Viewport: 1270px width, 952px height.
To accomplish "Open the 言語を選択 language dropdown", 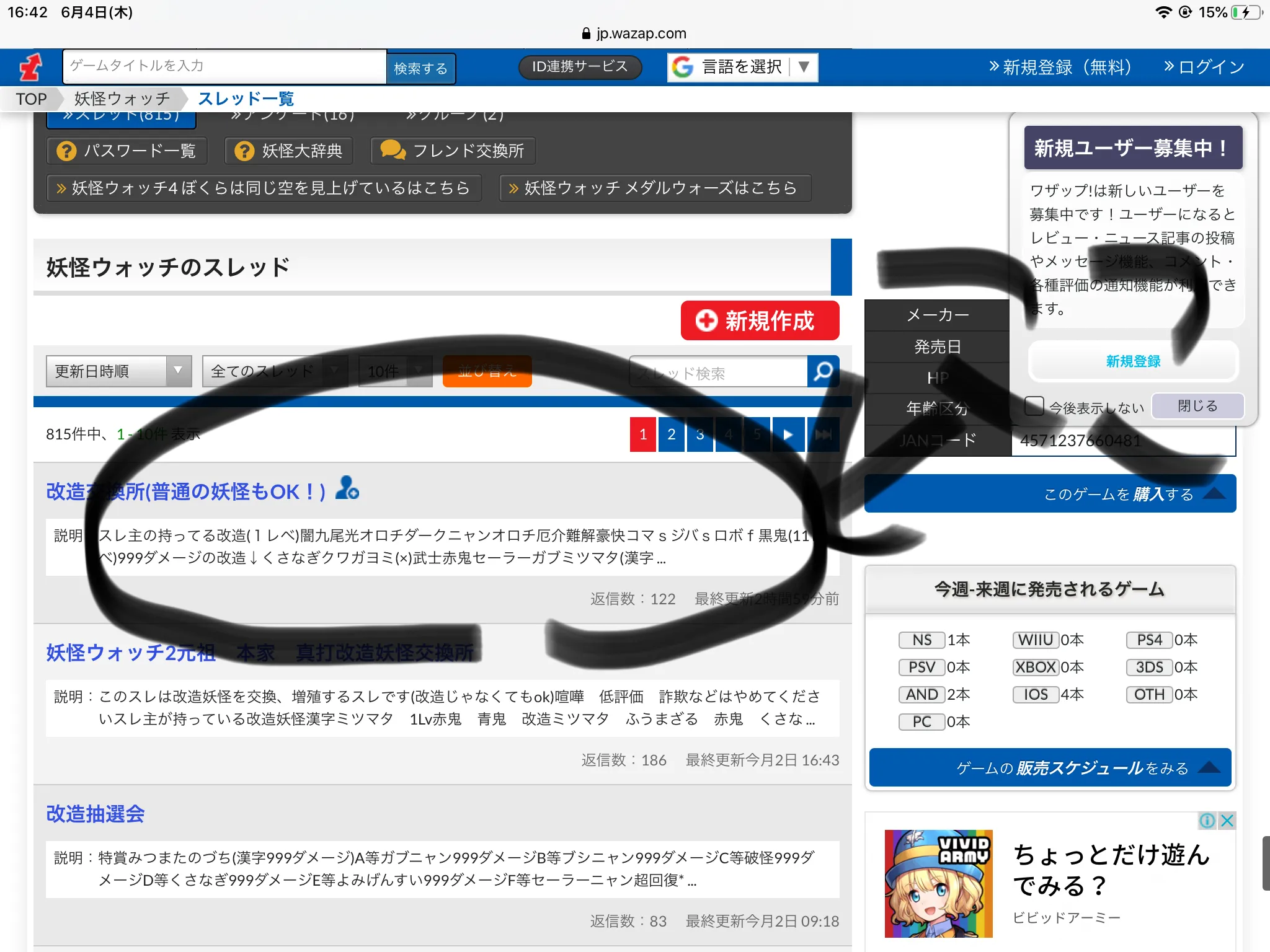I will (x=743, y=67).
